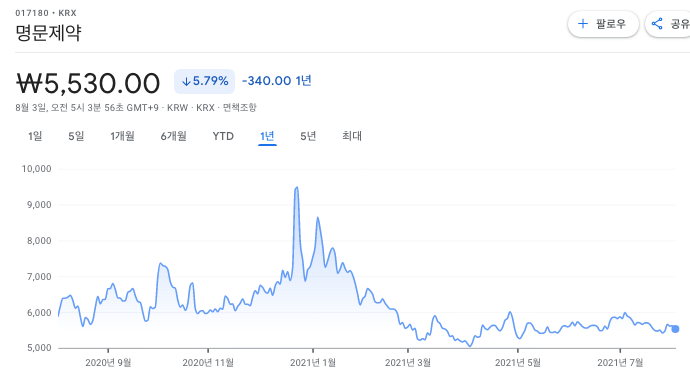Click the blue endpoint dot on chart
Screen dimensions: 690x373
675,329
